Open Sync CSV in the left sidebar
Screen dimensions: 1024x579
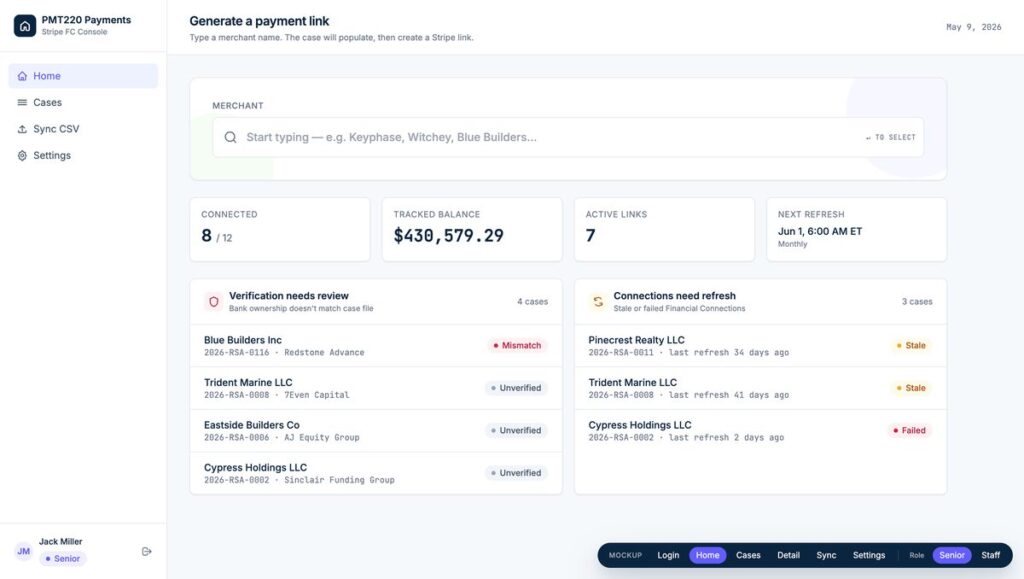[x=83, y=129]
